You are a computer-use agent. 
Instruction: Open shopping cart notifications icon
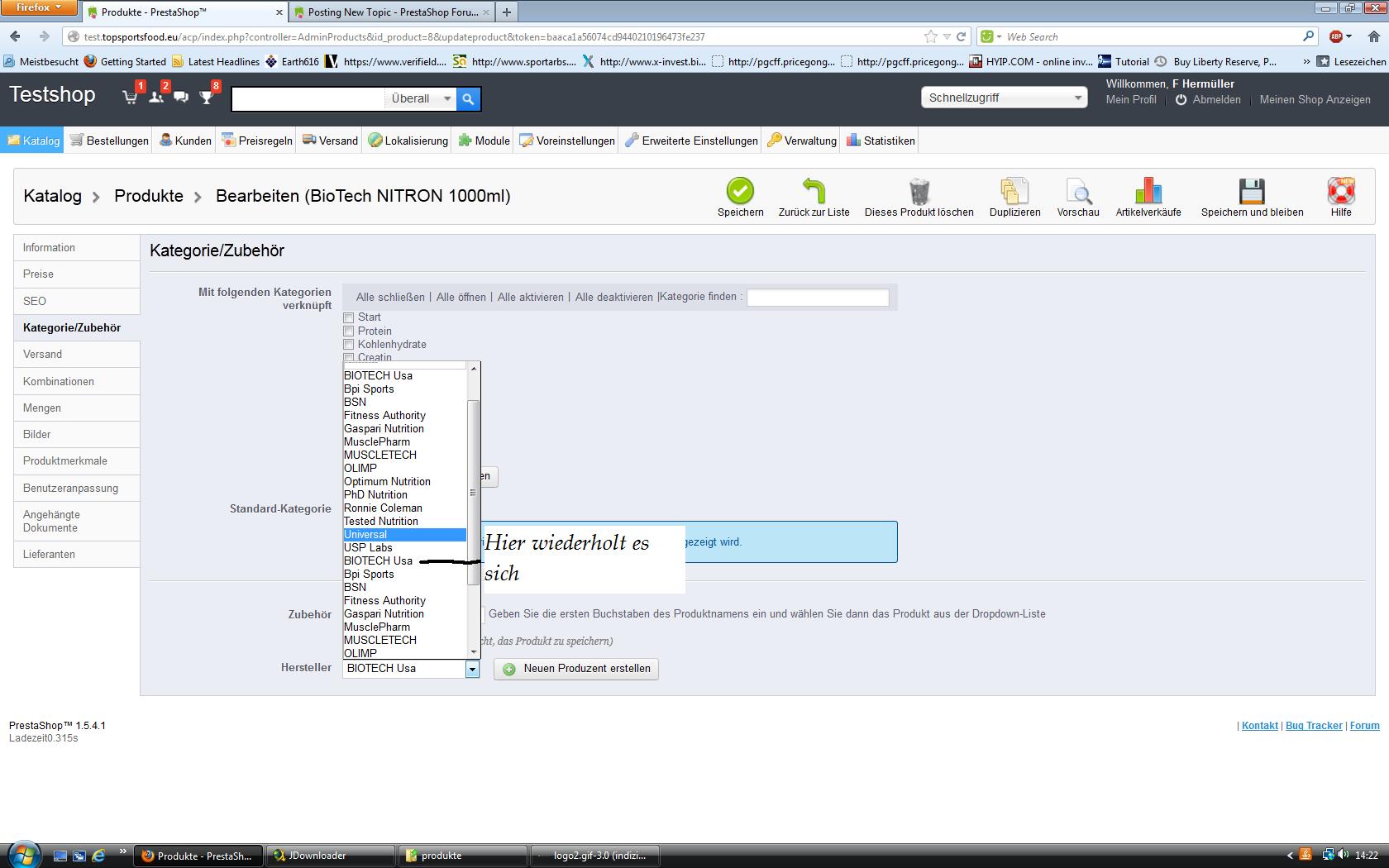[x=131, y=97]
